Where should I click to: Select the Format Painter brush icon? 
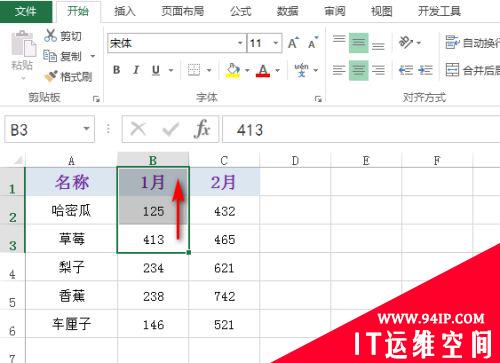pyautogui.click(x=51, y=77)
